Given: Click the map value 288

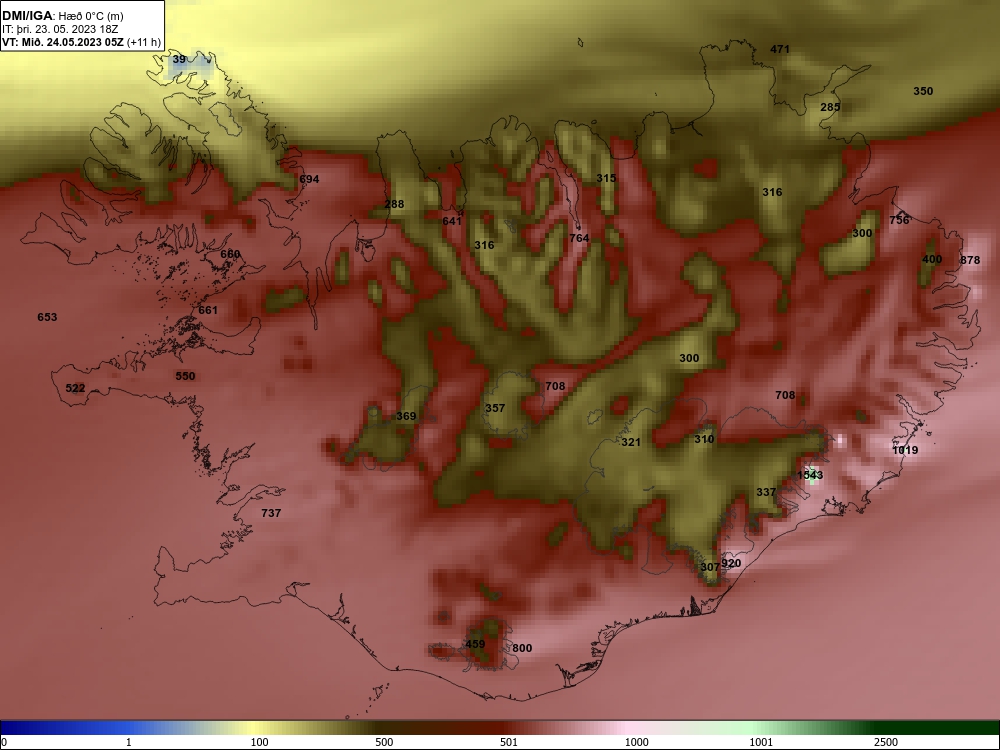Looking at the screenshot, I should (394, 205).
